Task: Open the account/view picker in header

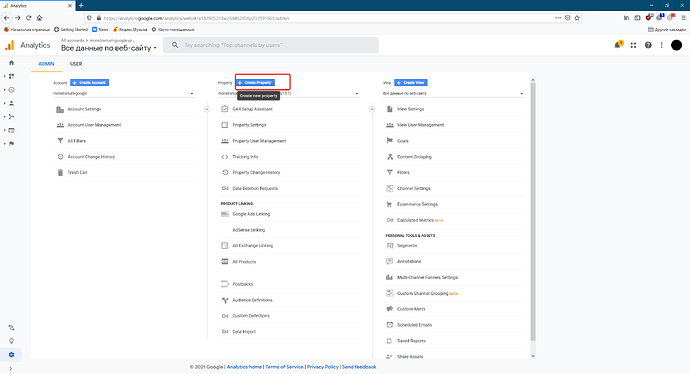Action: (109, 45)
